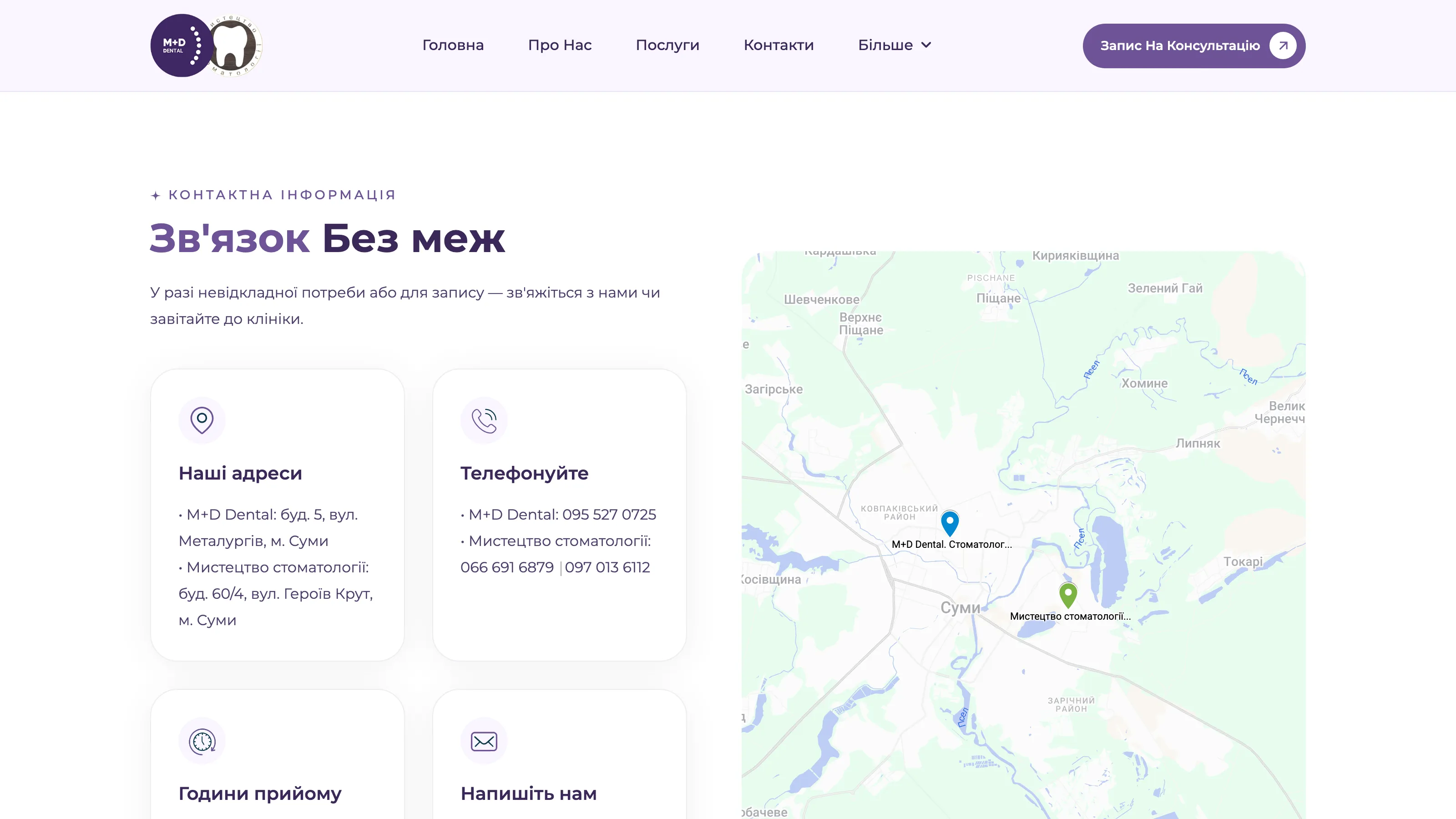
Task: Go to Про Нас page
Action: tap(560, 45)
